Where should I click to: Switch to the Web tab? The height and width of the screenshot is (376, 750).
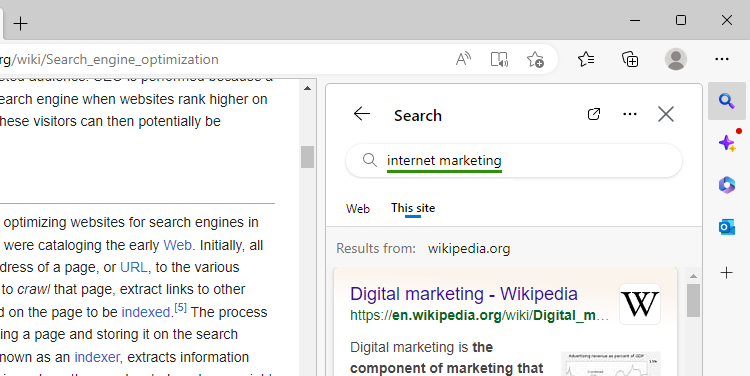[358, 209]
